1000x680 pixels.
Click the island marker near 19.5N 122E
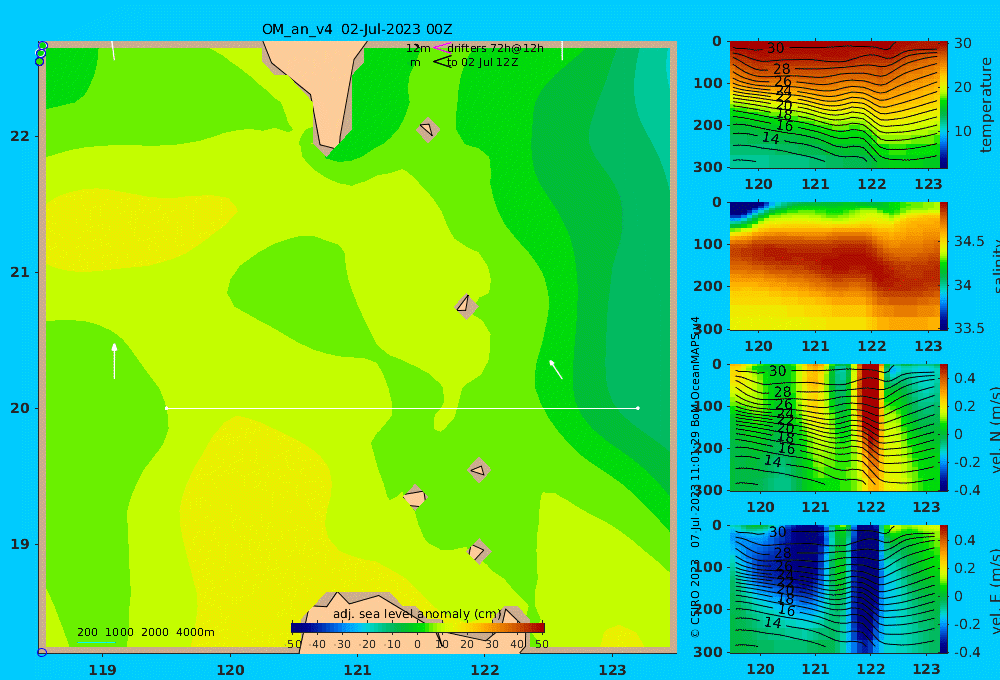[479, 471]
